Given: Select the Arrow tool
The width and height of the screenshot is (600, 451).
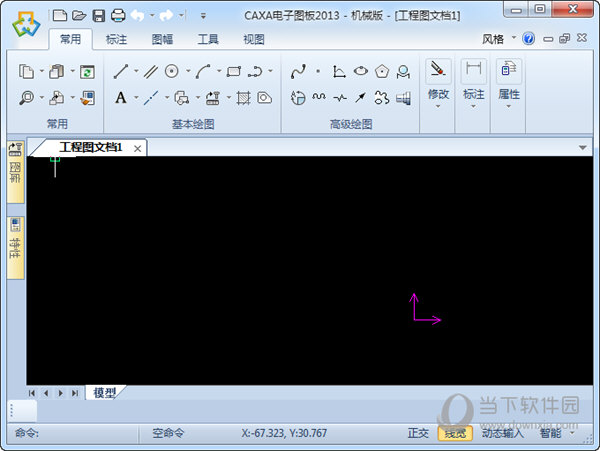Looking at the screenshot, I should click(x=360, y=98).
